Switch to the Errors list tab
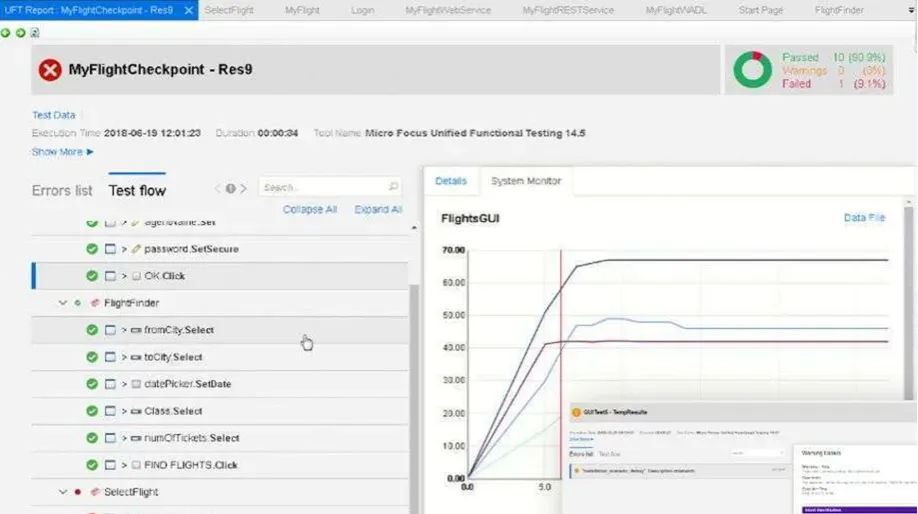The height and width of the screenshot is (514, 918). pos(62,191)
